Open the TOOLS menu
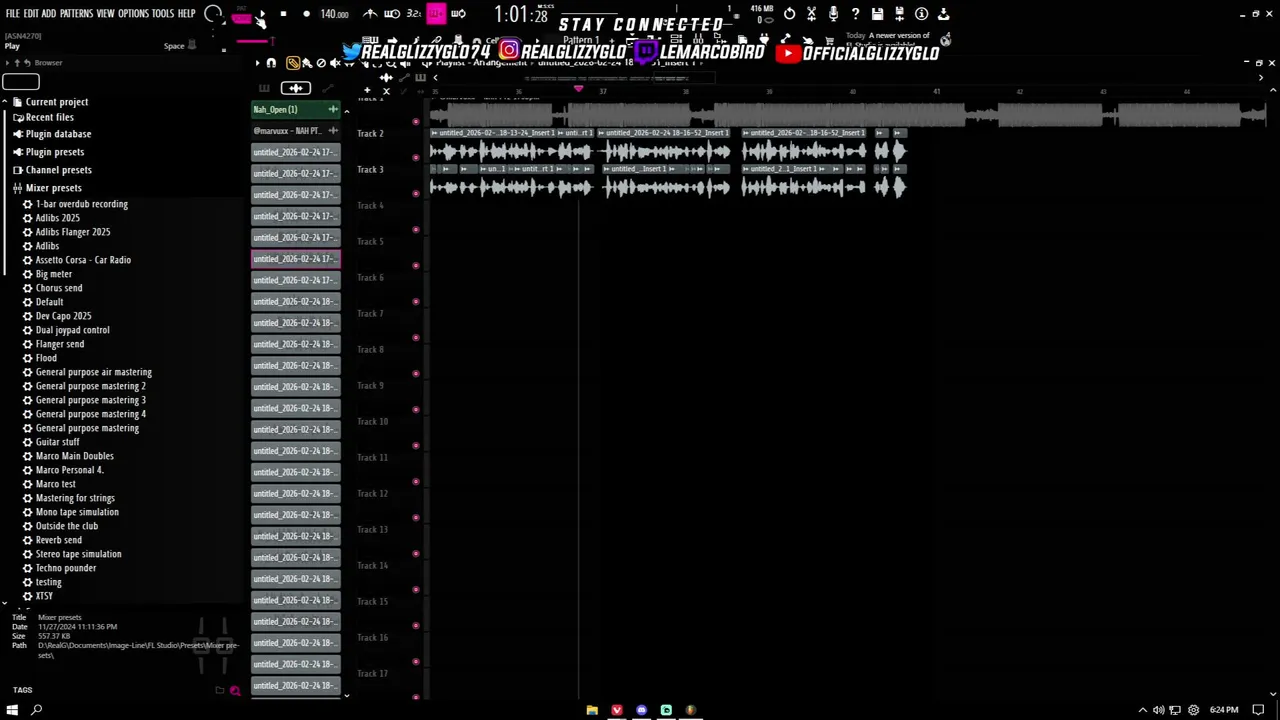This screenshot has height=720, width=1280. click(x=162, y=14)
